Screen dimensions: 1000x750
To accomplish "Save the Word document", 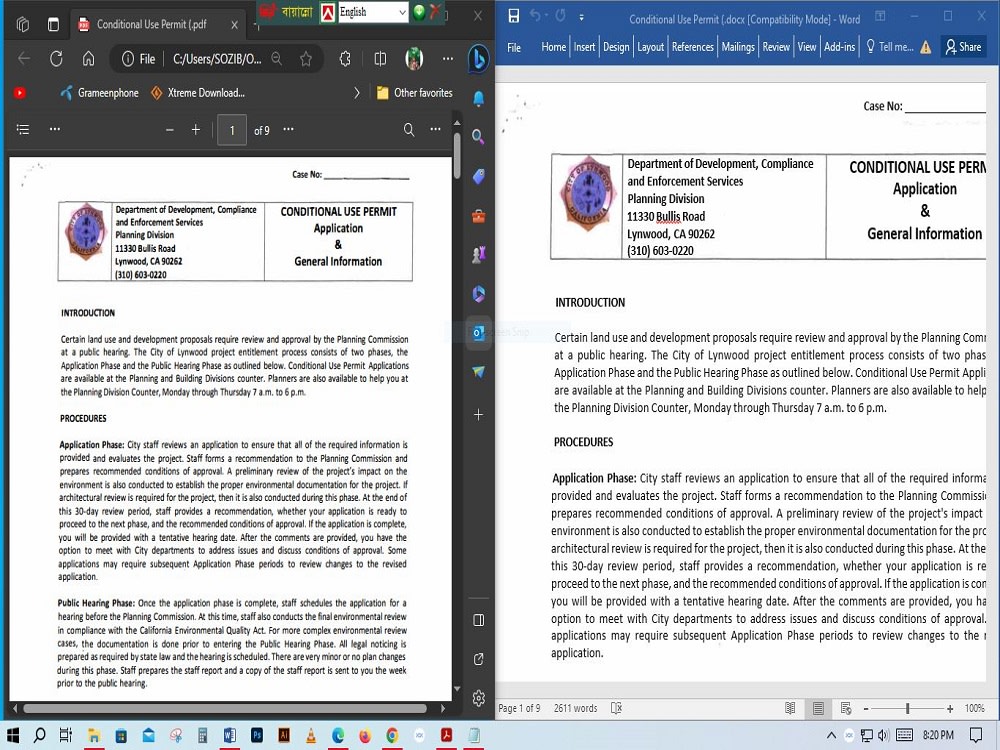I will coord(514,17).
